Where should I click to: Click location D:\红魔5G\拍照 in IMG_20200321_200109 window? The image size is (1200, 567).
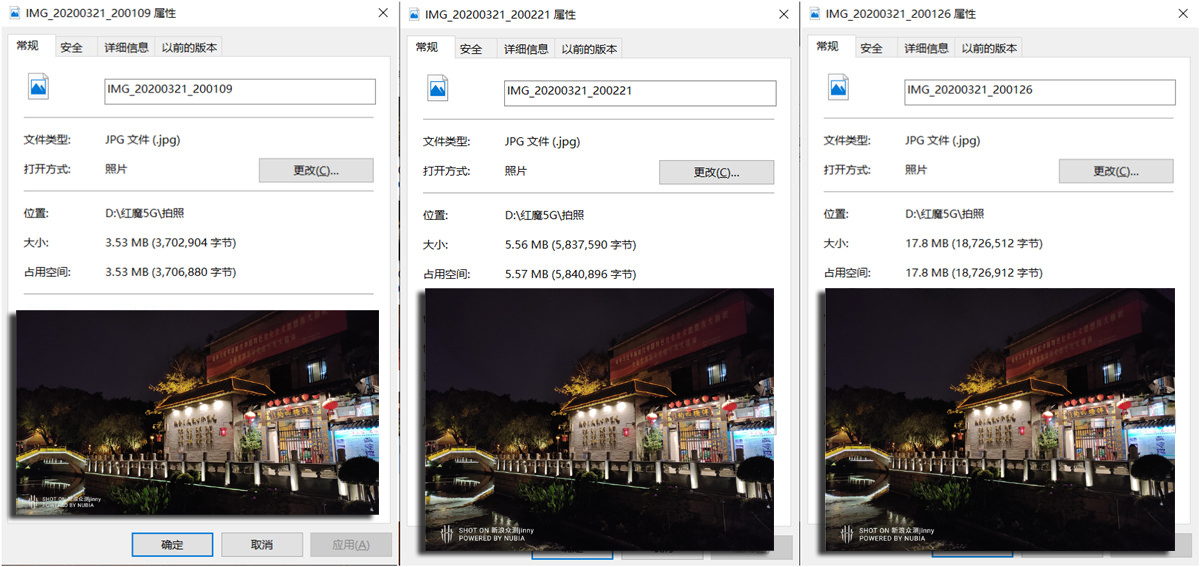[x=145, y=213]
